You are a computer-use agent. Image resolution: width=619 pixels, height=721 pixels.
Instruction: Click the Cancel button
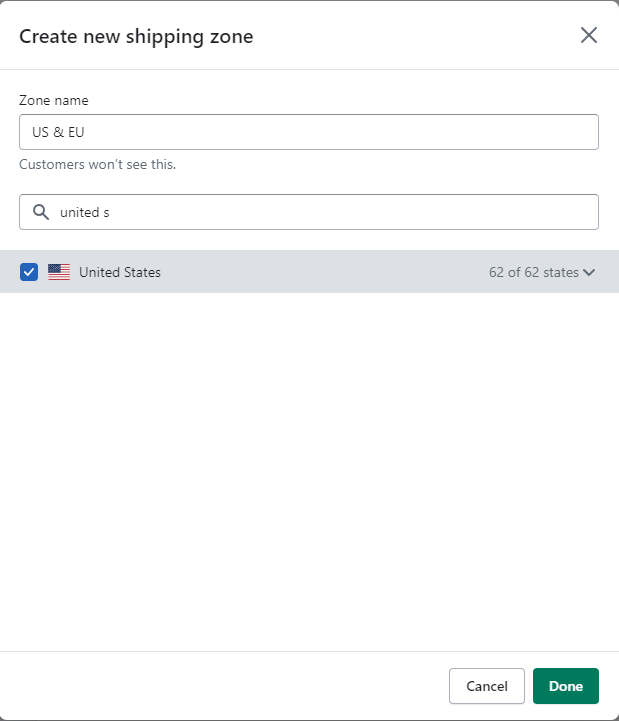click(487, 686)
